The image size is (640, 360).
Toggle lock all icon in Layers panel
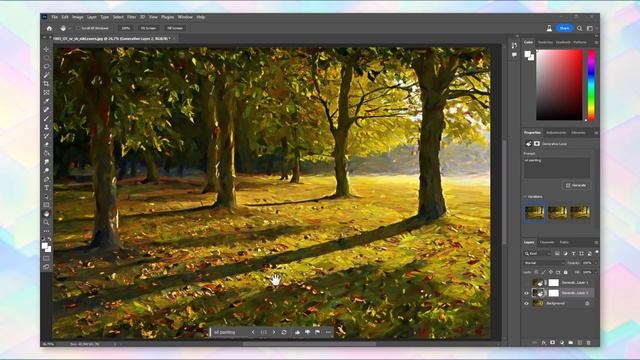click(x=566, y=272)
